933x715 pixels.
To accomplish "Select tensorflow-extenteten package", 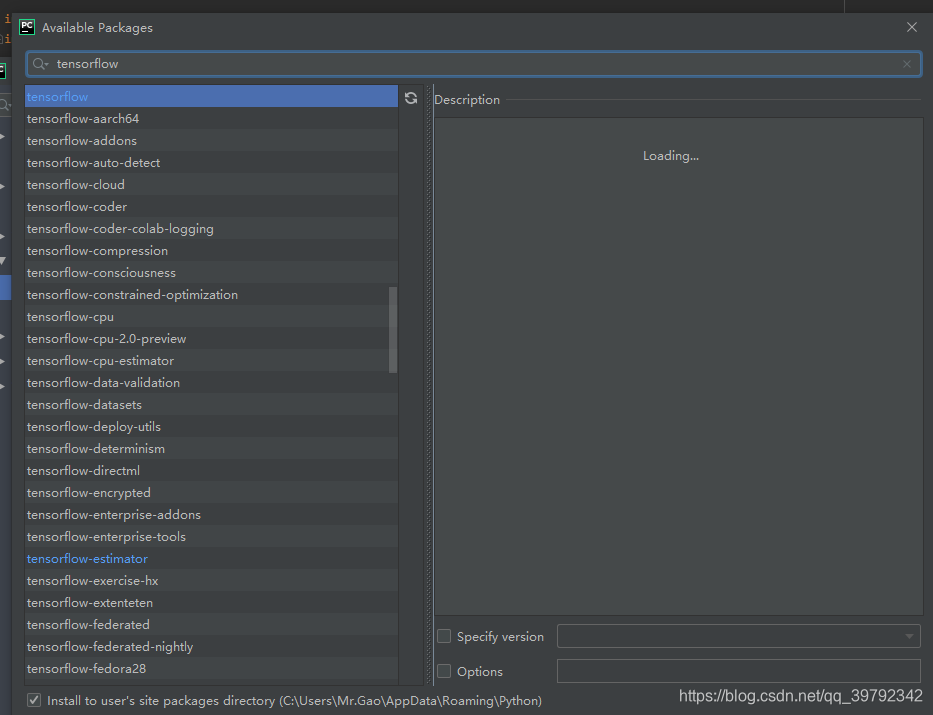I will pyautogui.click(x=211, y=603).
